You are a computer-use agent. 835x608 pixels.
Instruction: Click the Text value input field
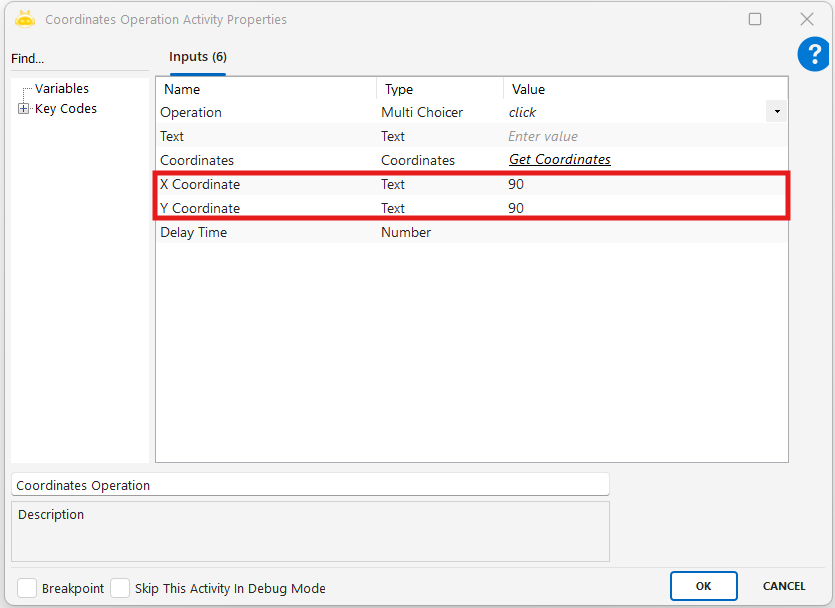point(640,136)
